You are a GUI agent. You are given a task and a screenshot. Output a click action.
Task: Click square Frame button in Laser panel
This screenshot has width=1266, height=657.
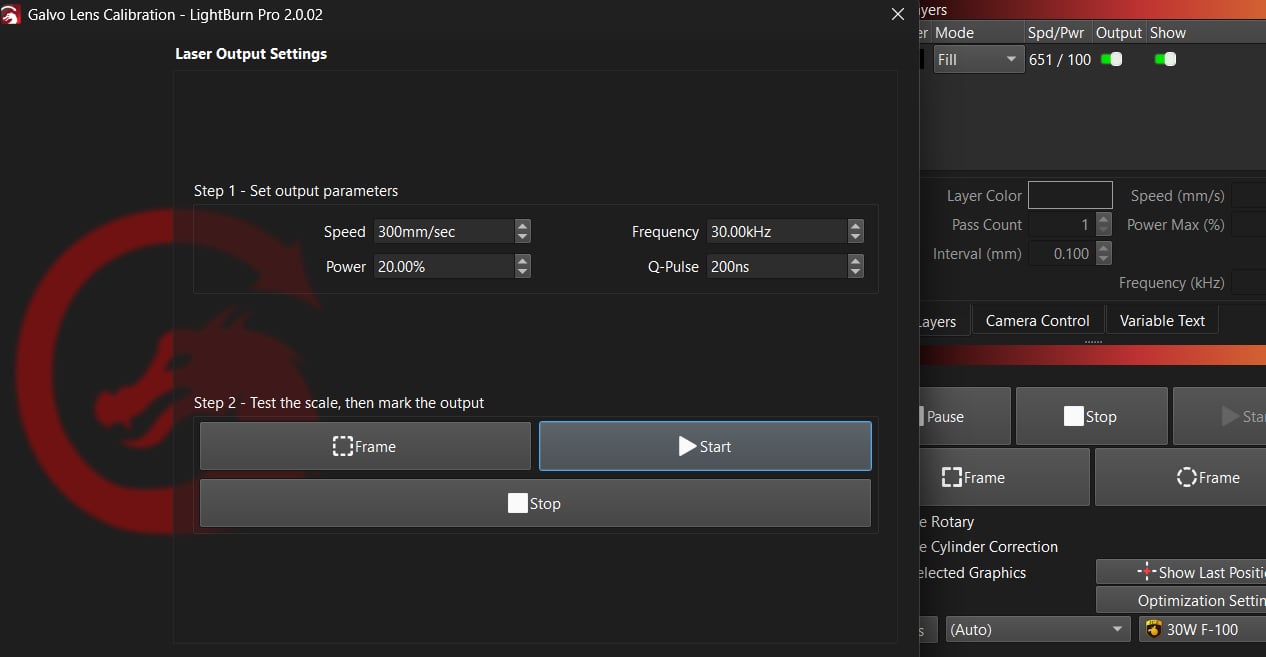[1004, 477]
